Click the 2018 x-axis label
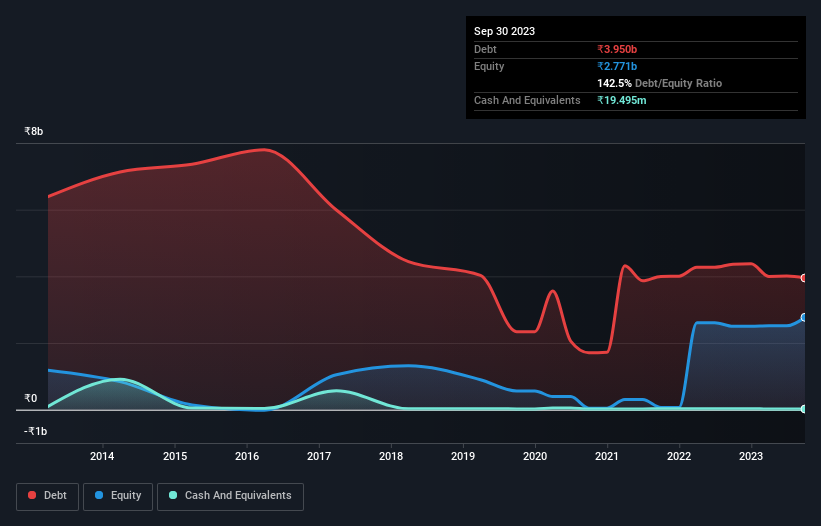 391,456
